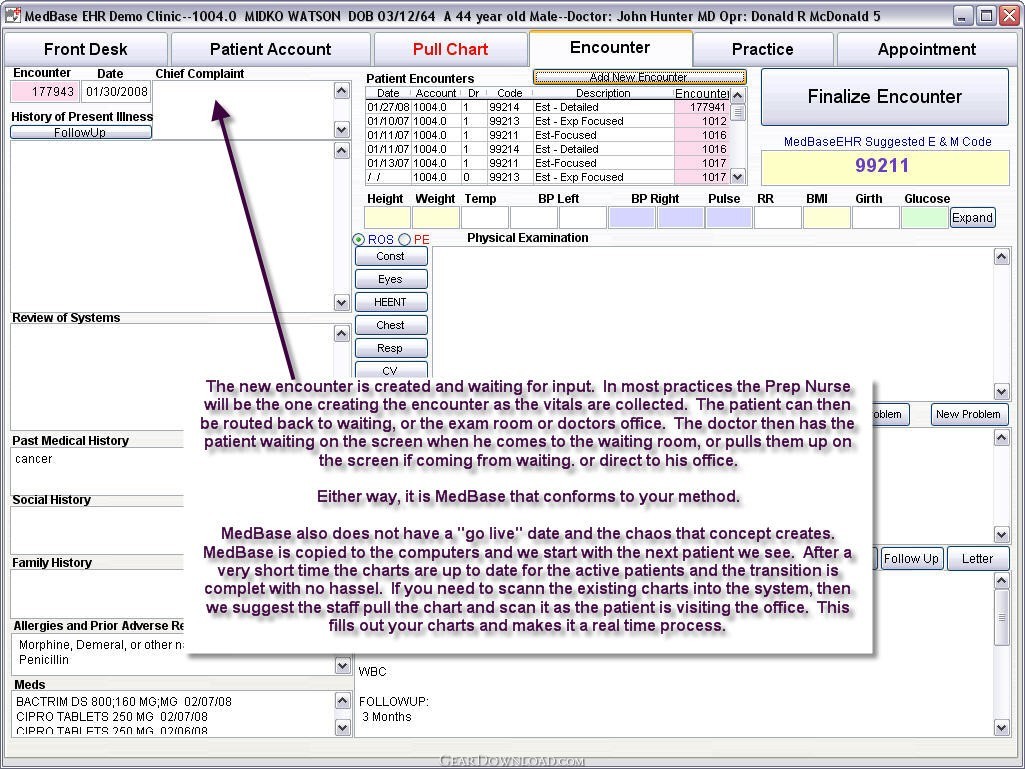Image resolution: width=1025 pixels, height=769 pixels.
Task: Click the WBC text in the plan area
Action: 373,672
